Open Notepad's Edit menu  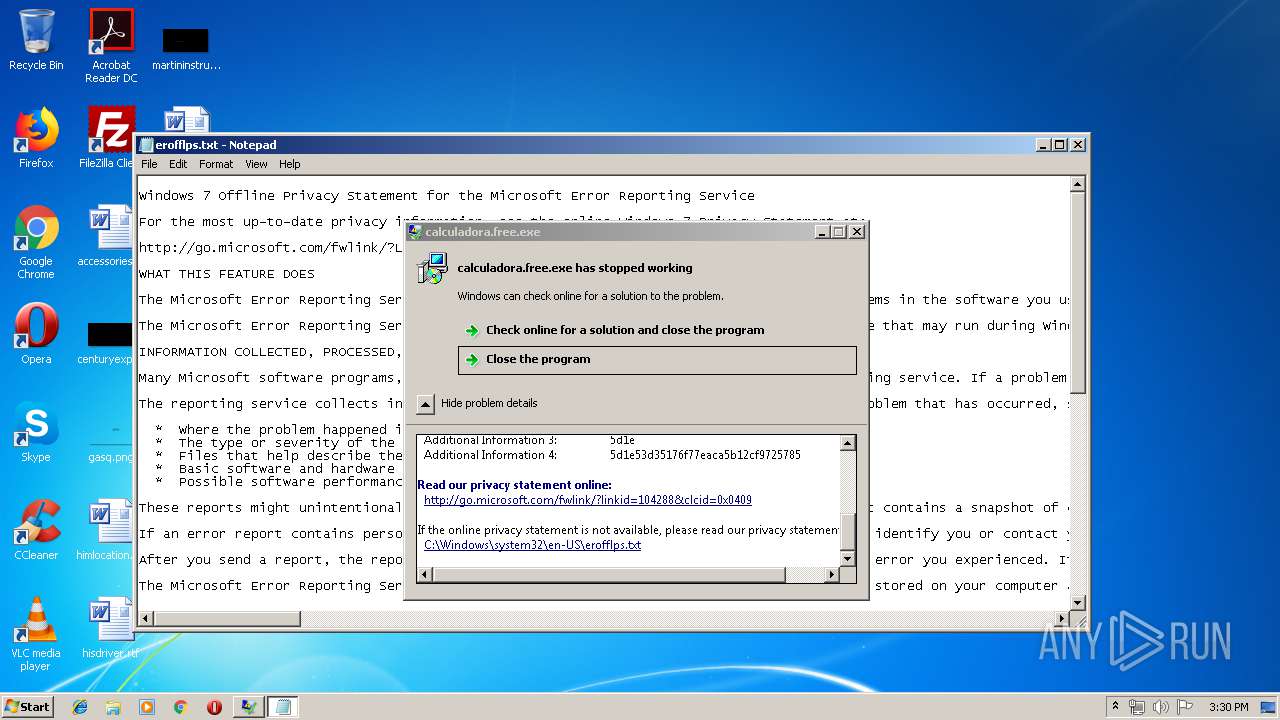coord(178,164)
